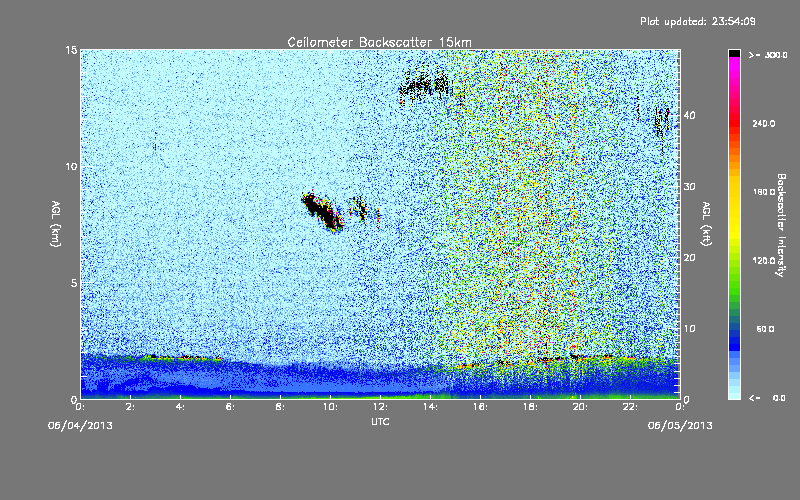This screenshot has height=500, width=800.
Task: Click the "6:" hour tick on time axis
Action: [x=230, y=407]
